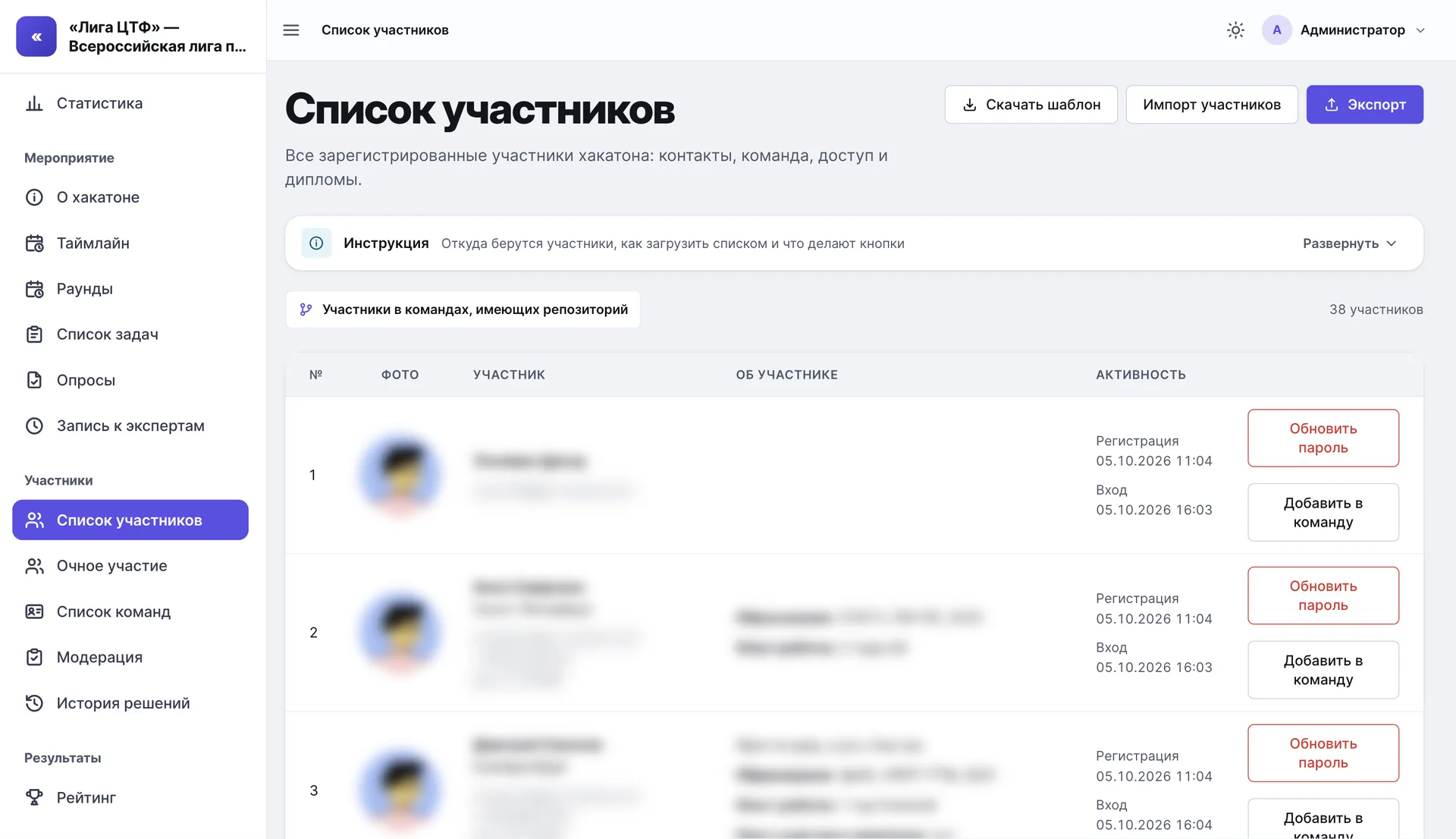Screen dimensions: 1456x839
Task: Click the calendar icon beside Таймлайн
Action: (x=34, y=244)
